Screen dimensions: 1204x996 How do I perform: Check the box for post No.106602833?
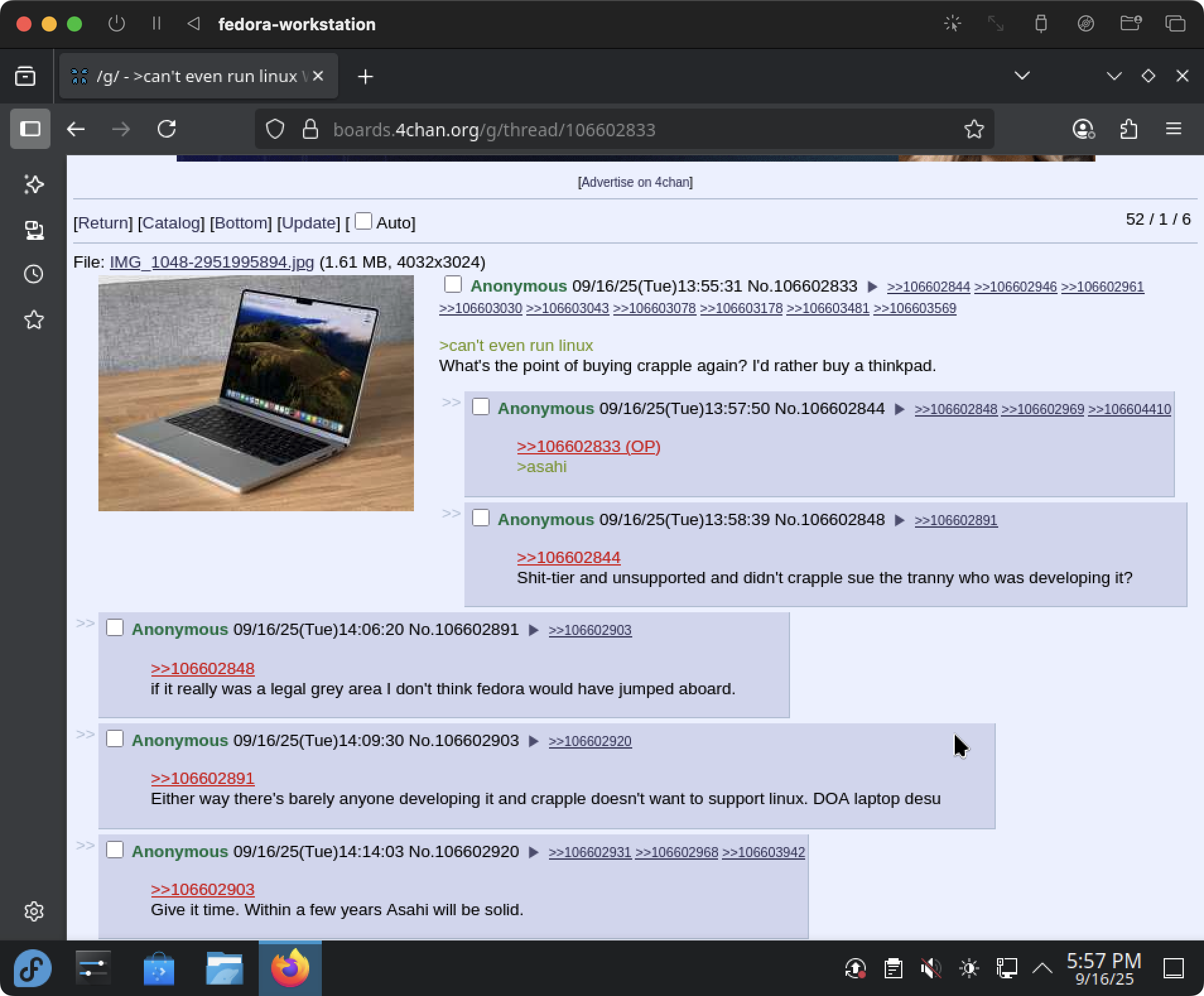tap(453, 284)
